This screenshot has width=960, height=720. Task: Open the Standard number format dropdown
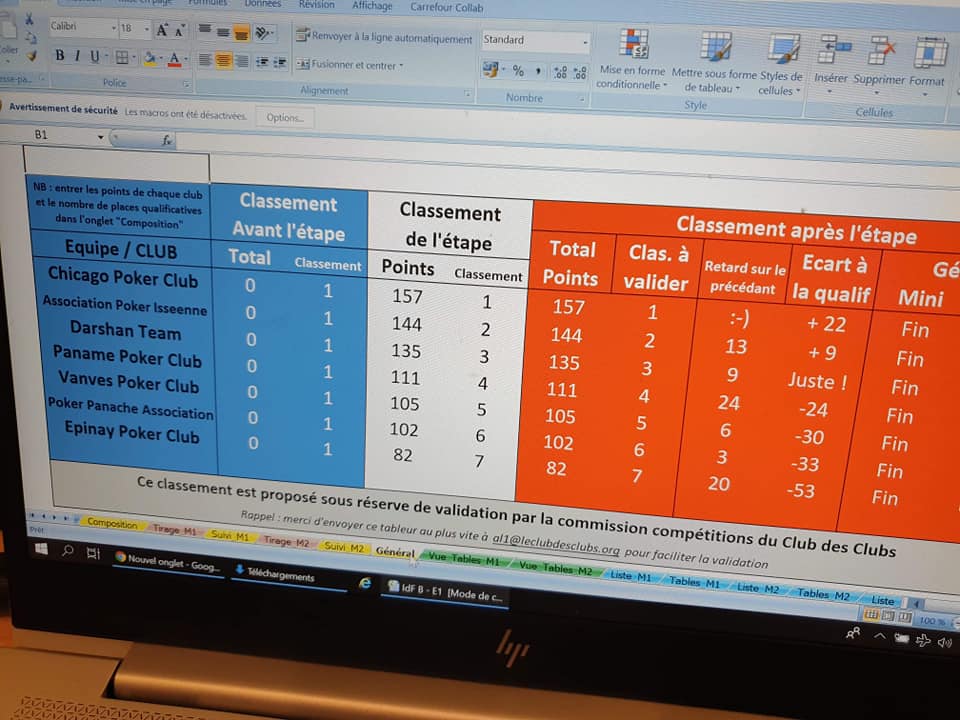pos(534,41)
